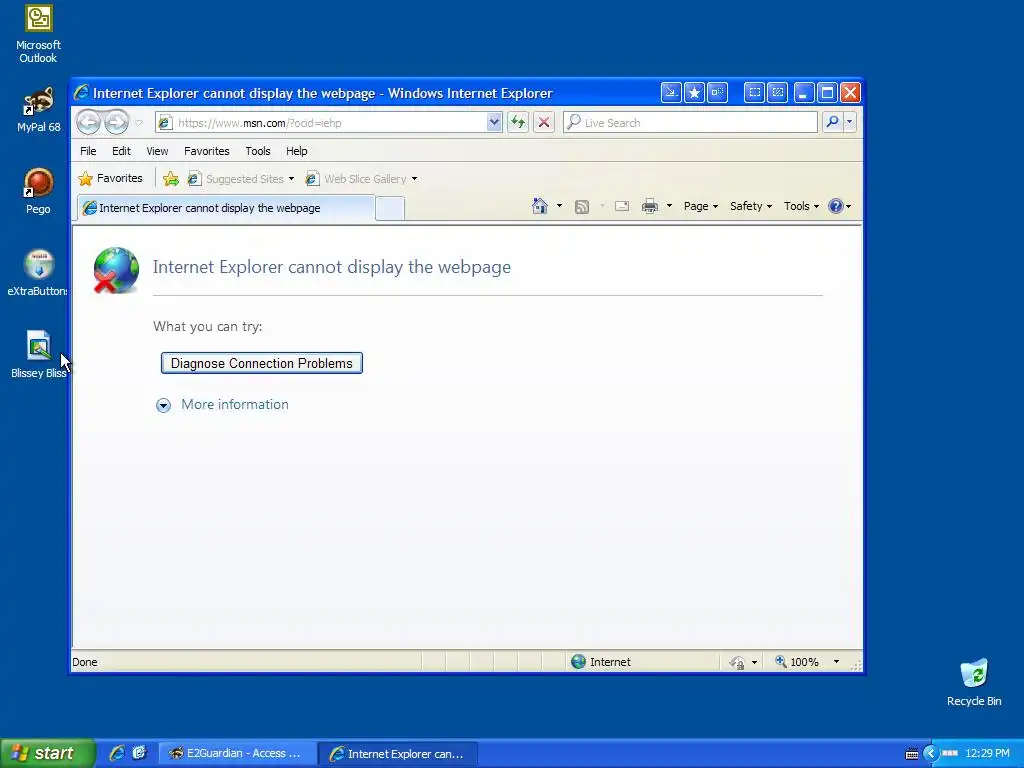
Task: Expand the Print options dropdown arrow
Action: pyautogui.click(x=669, y=206)
